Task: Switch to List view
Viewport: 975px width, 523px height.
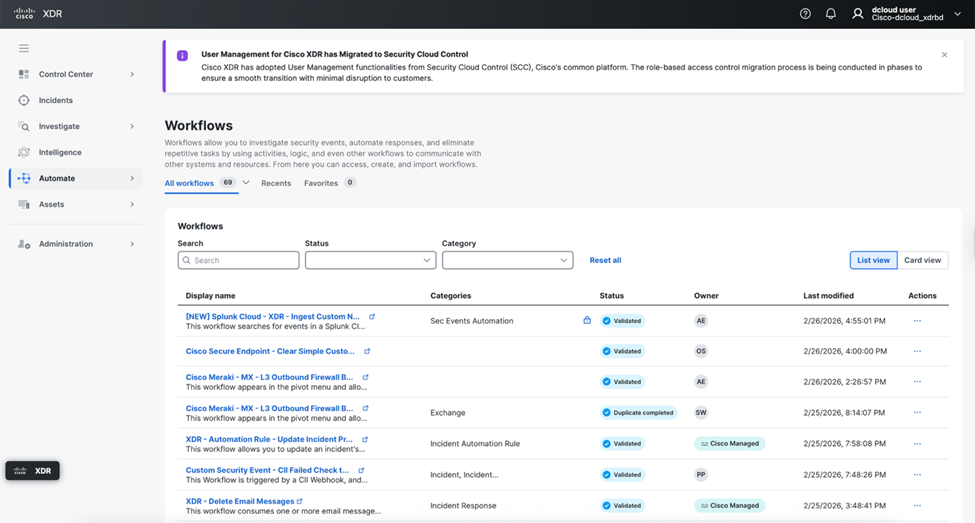Action: point(873,260)
